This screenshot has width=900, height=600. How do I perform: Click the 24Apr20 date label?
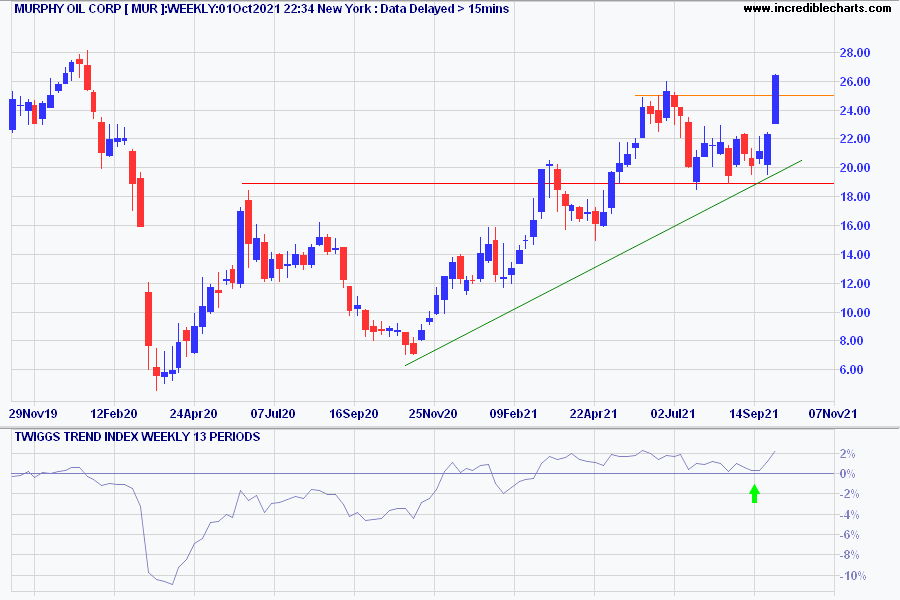click(193, 413)
